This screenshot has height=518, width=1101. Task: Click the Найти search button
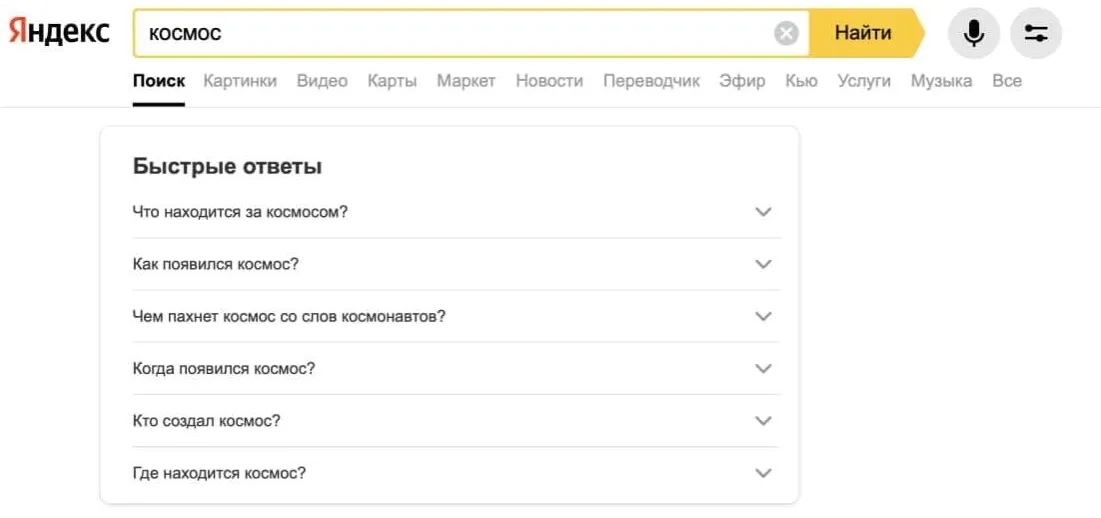[x=866, y=33]
